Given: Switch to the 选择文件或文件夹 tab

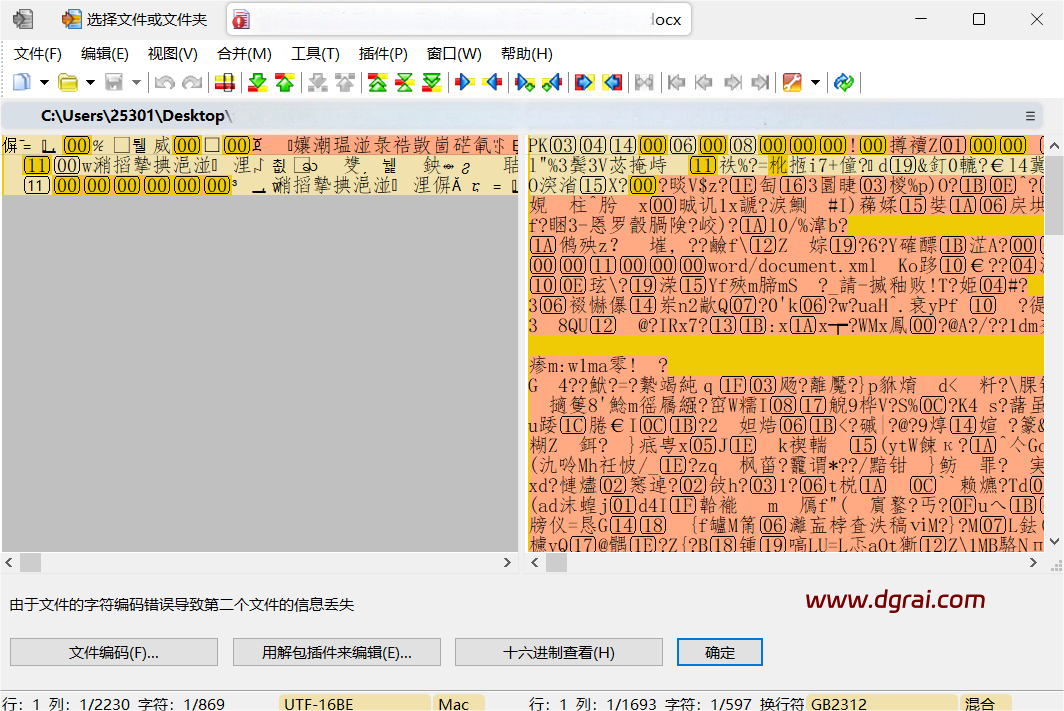Looking at the screenshot, I should click(x=134, y=19).
